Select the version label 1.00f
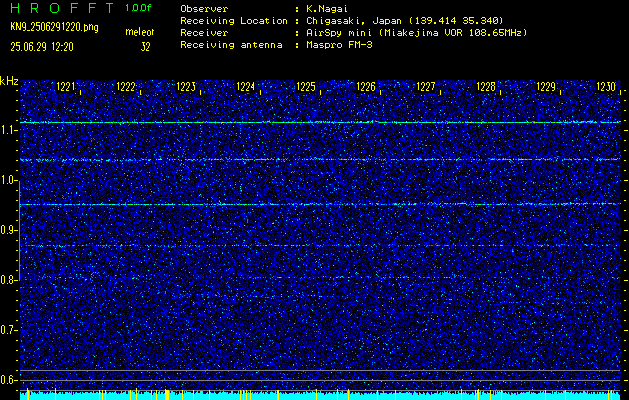 tap(138, 8)
